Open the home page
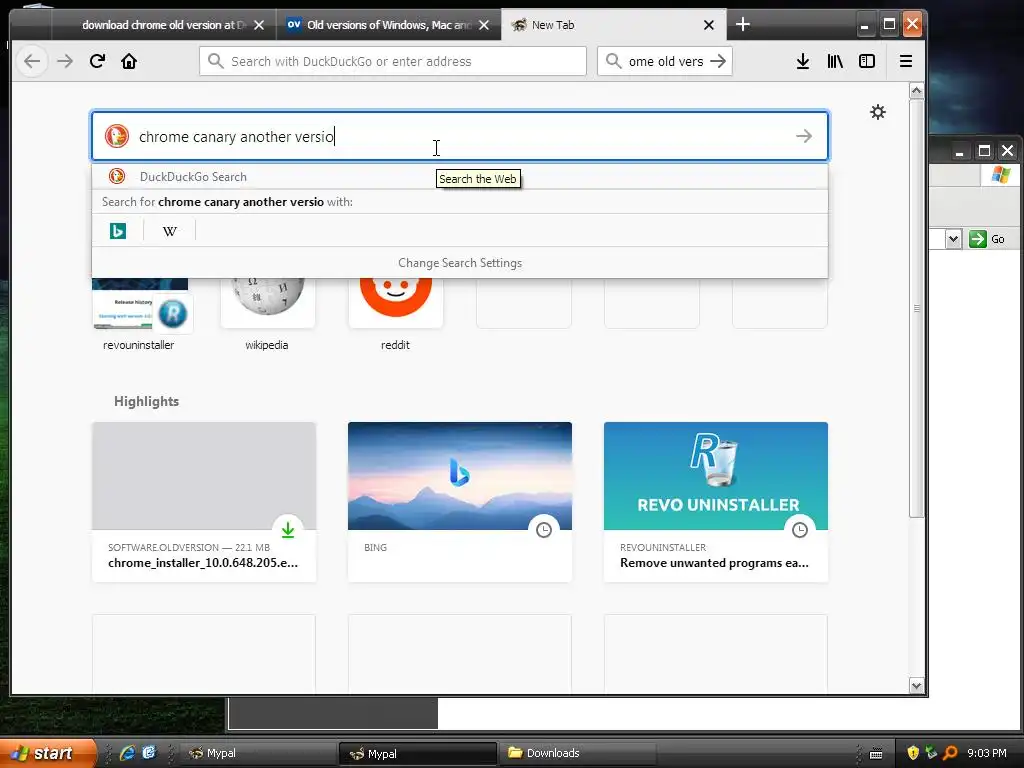1024x768 pixels. click(129, 61)
